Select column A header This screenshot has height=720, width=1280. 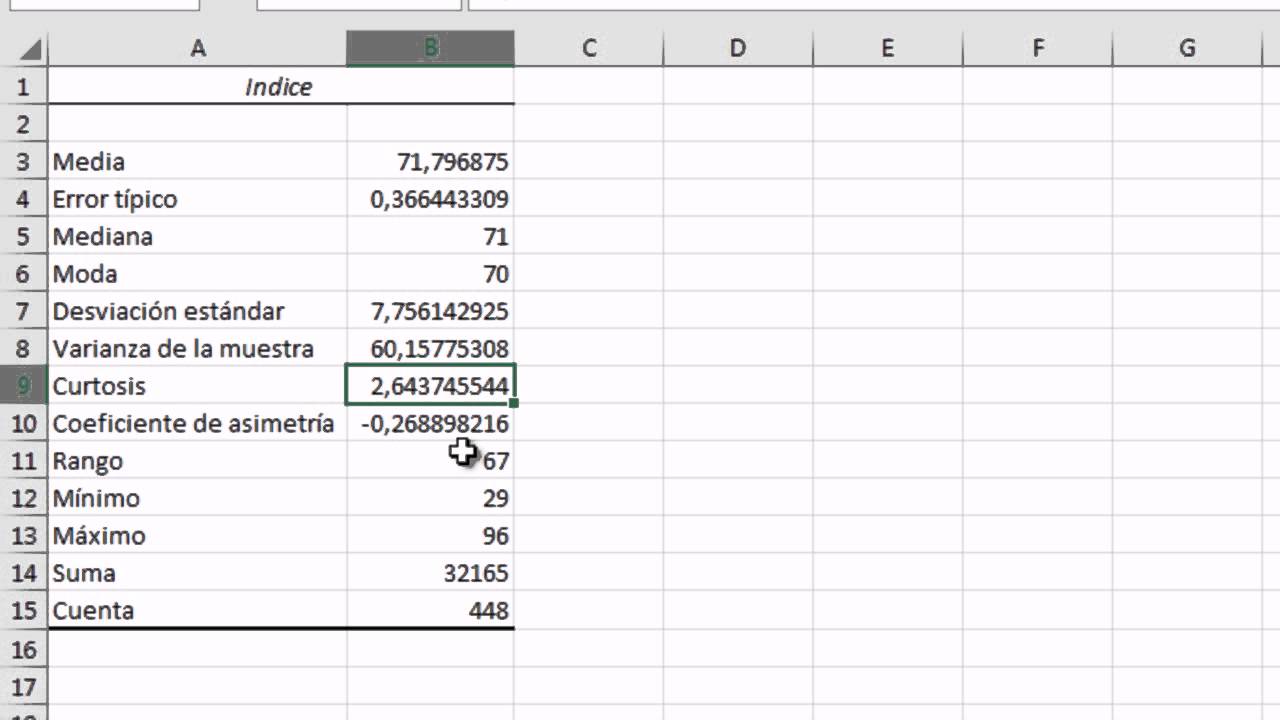(197, 48)
